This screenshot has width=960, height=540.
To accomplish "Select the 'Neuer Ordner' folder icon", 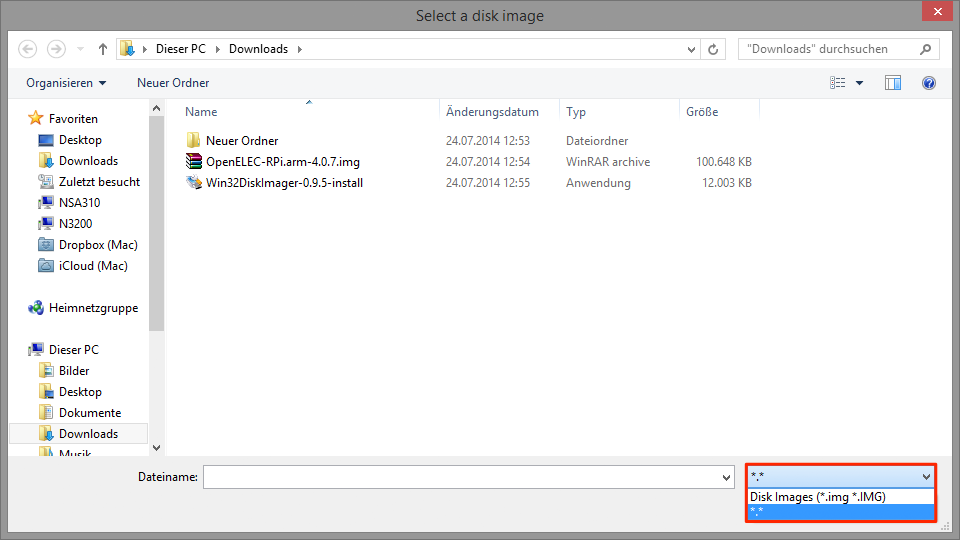I will coord(193,140).
